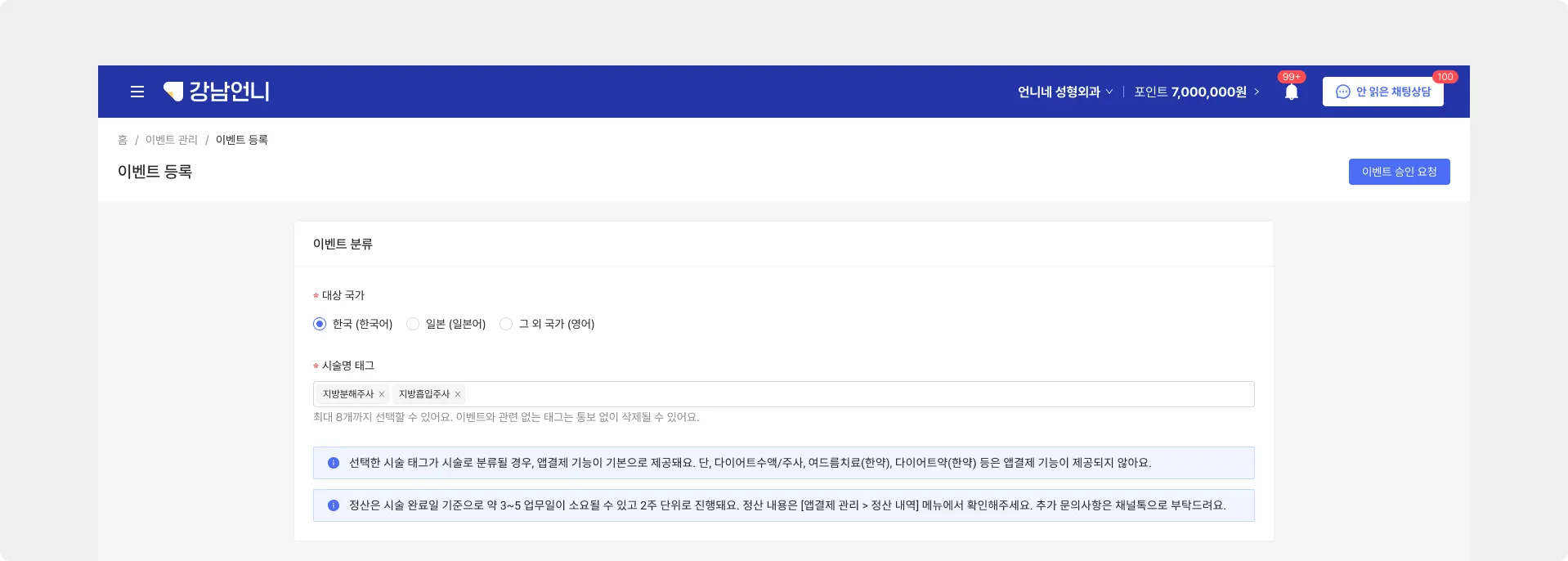Open 포인트 7,000,000원 details

1197,92
